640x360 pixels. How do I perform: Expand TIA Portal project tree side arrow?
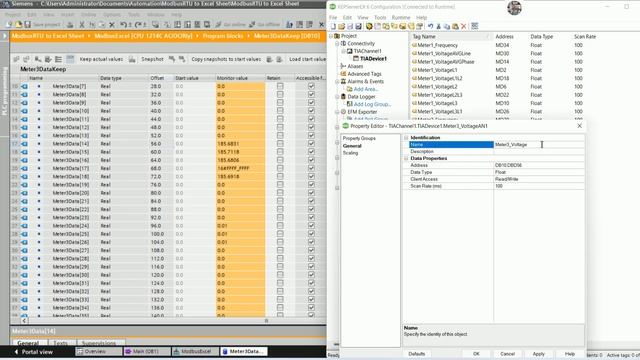click(x=5, y=36)
